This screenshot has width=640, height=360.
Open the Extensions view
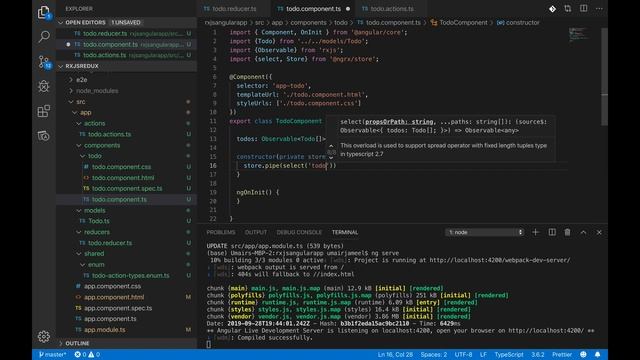pyautogui.click(x=44, y=111)
